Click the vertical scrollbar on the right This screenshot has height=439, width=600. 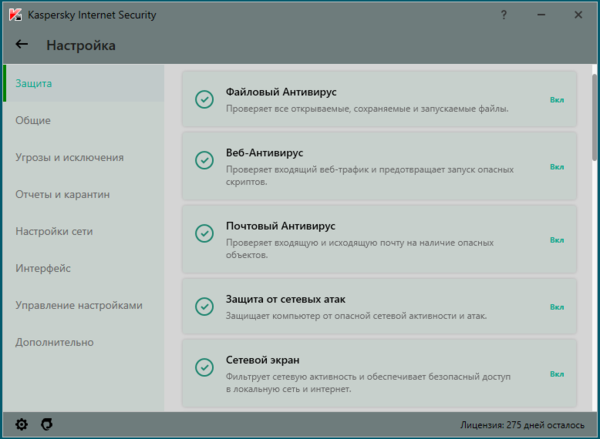[594, 120]
